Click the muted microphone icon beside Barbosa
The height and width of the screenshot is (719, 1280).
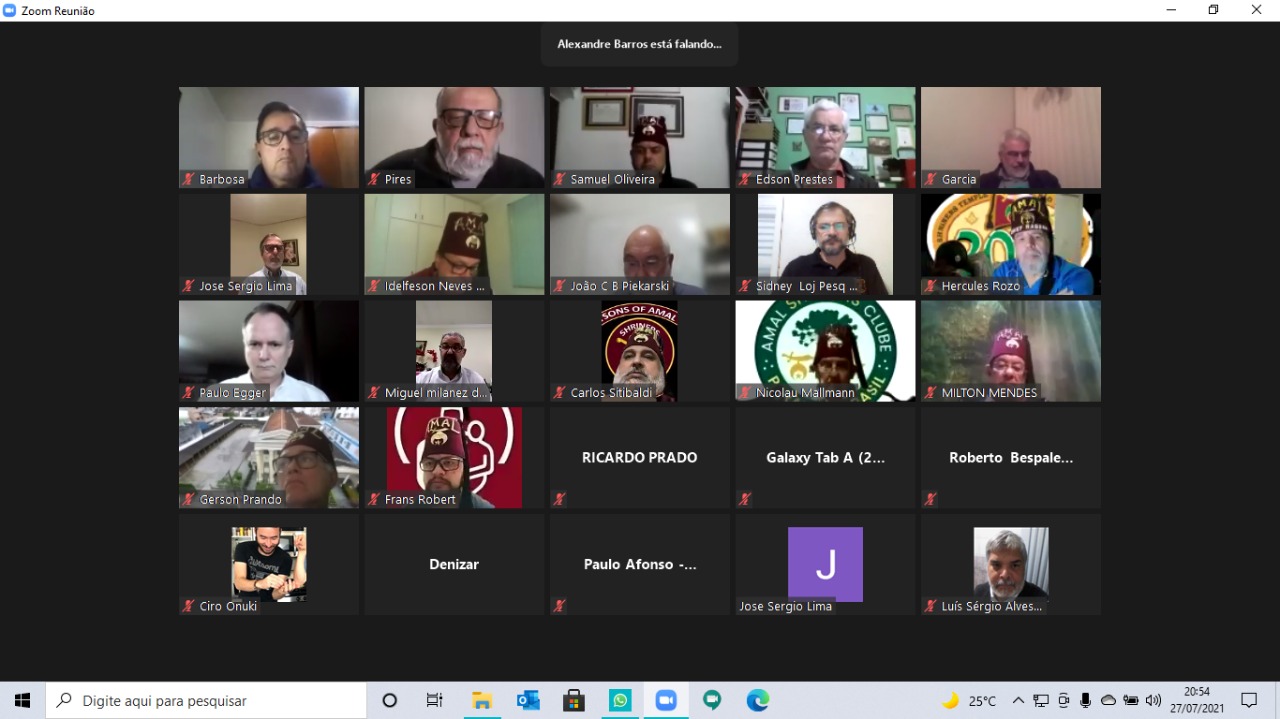point(188,180)
